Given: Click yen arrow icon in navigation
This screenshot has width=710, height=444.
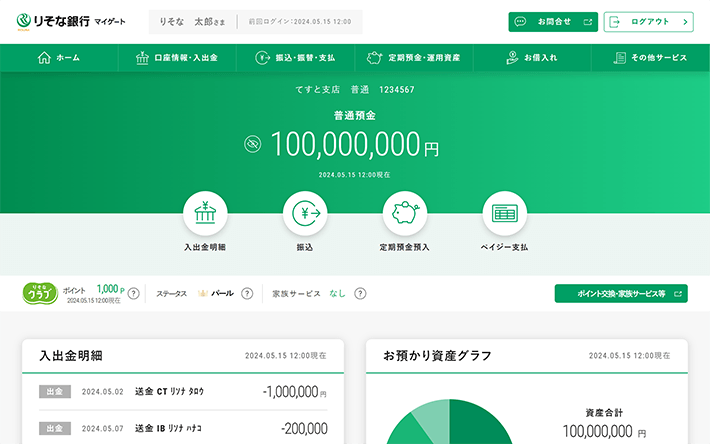Looking at the screenshot, I should pos(263,57).
